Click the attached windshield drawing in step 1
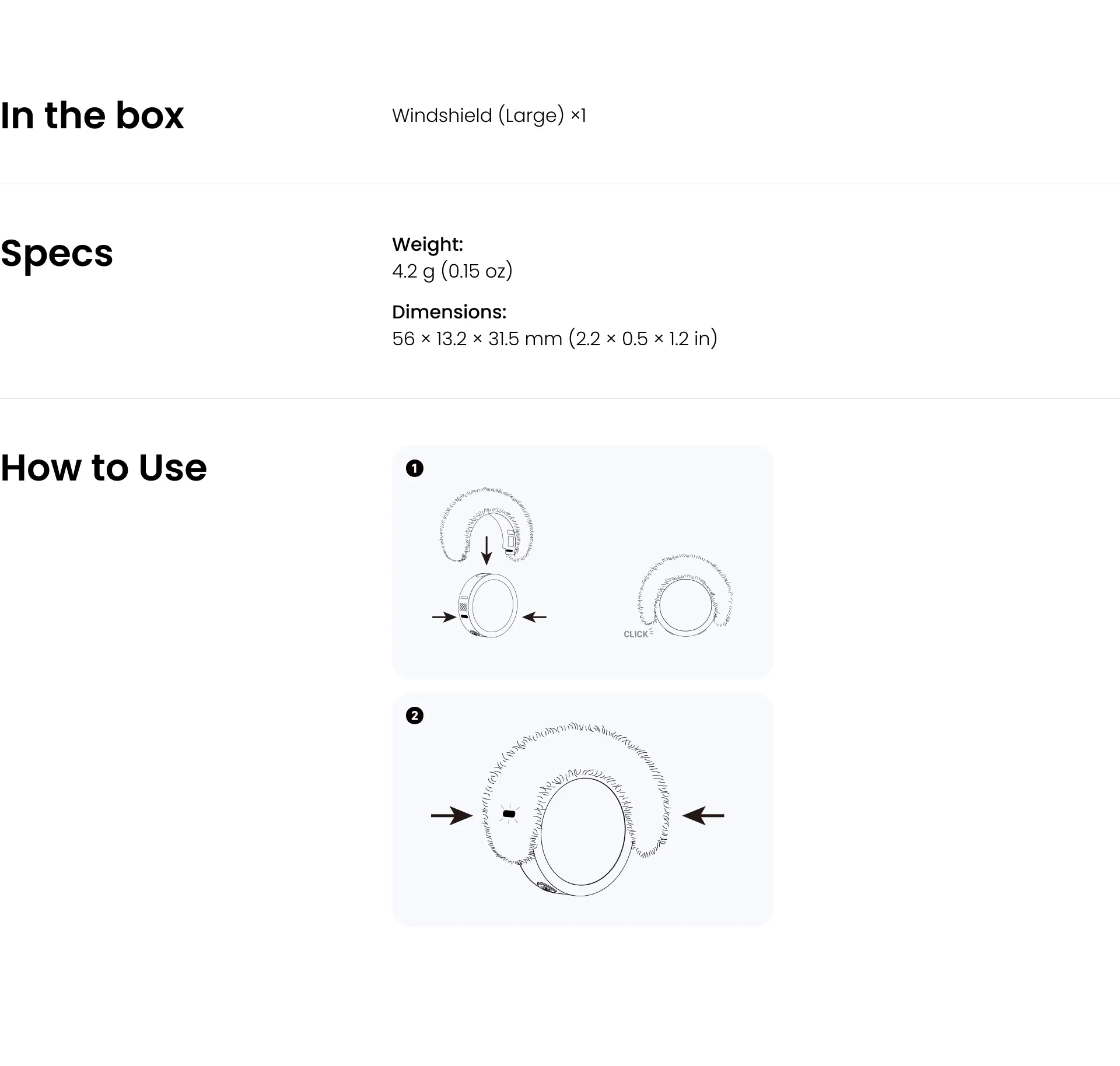 click(685, 595)
